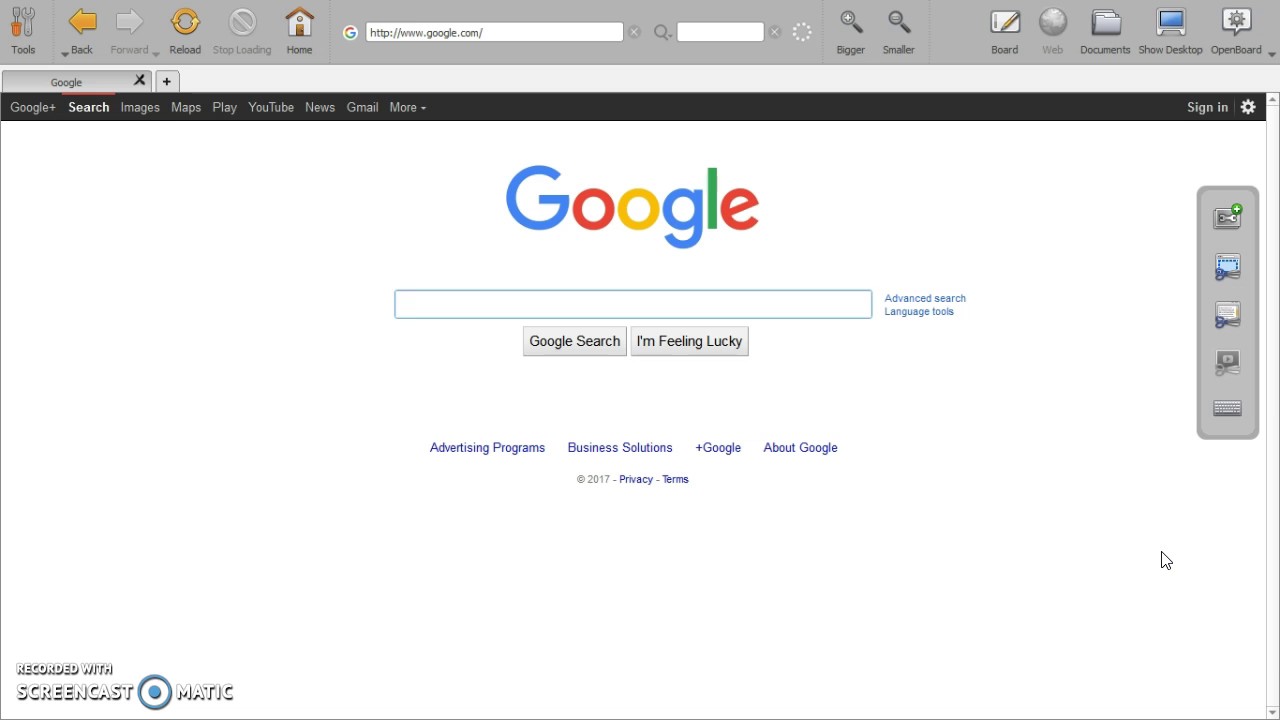Open Gmail in the Google bar
Viewport: 1280px width, 720px height.
362,107
